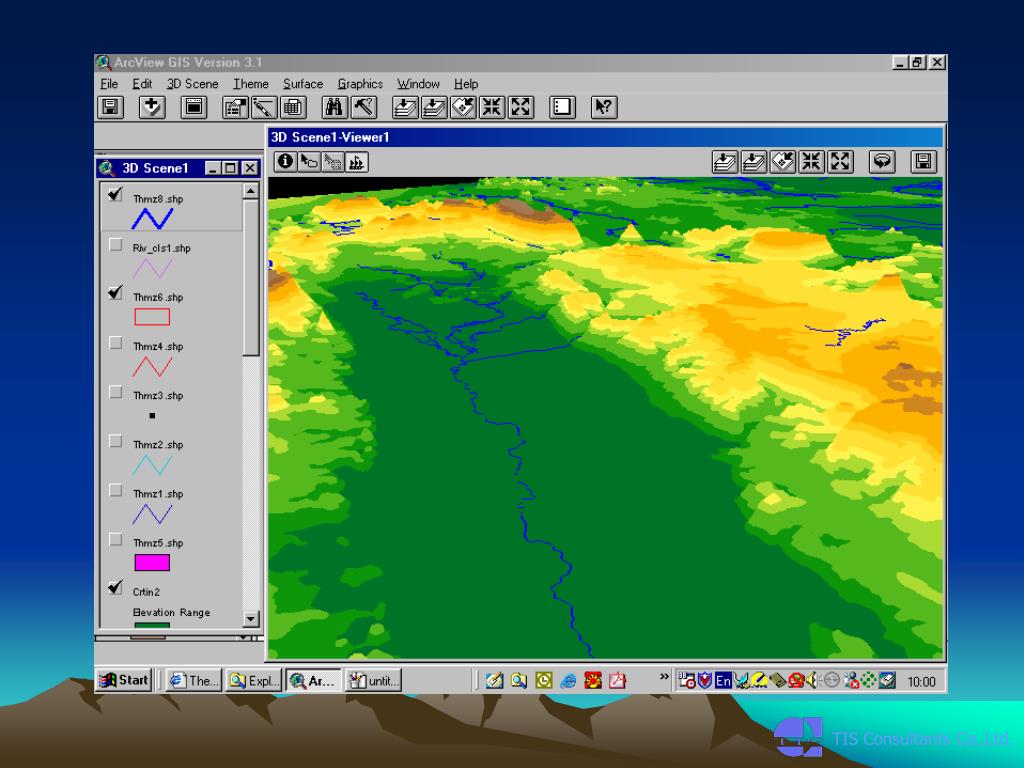Click the Internet Explorer quick launch icon
1024x768 pixels.
[568, 681]
